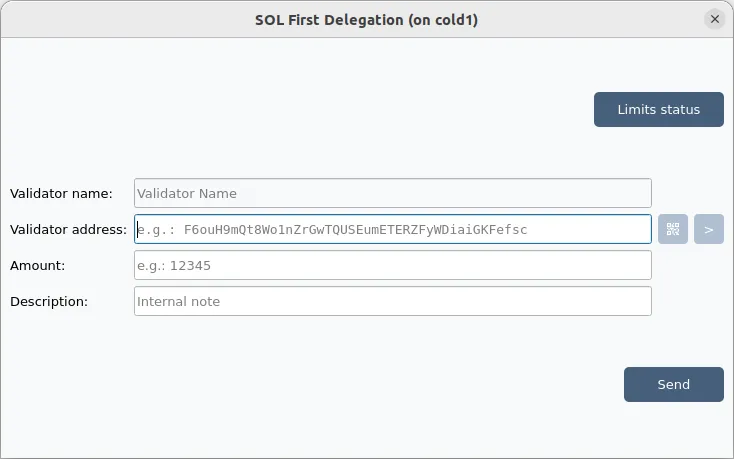Viewport: 734px width, 459px height.
Task: Close the SOL First Delegation dialog
Action: click(714, 19)
